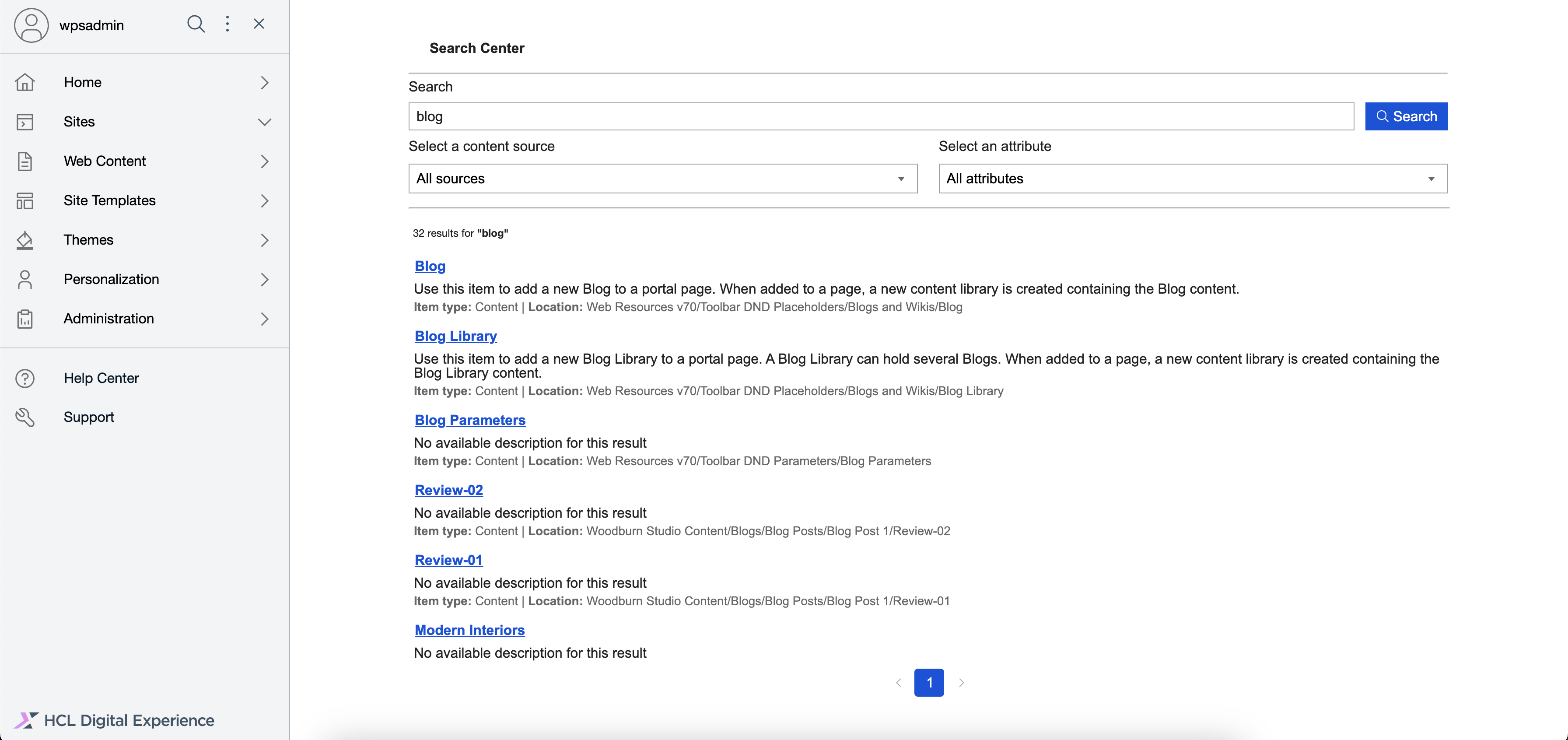Image resolution: width=1568 pixels, height=740 pixels.
Task: Expand the Personalization submenu arrow
Action: tap(264, 280)
